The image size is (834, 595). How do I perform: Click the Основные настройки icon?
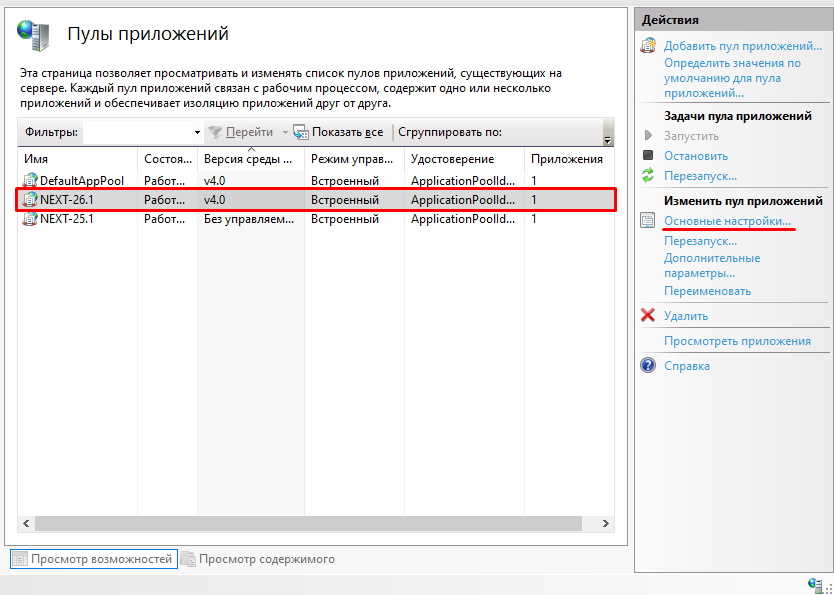coord(646,221)
